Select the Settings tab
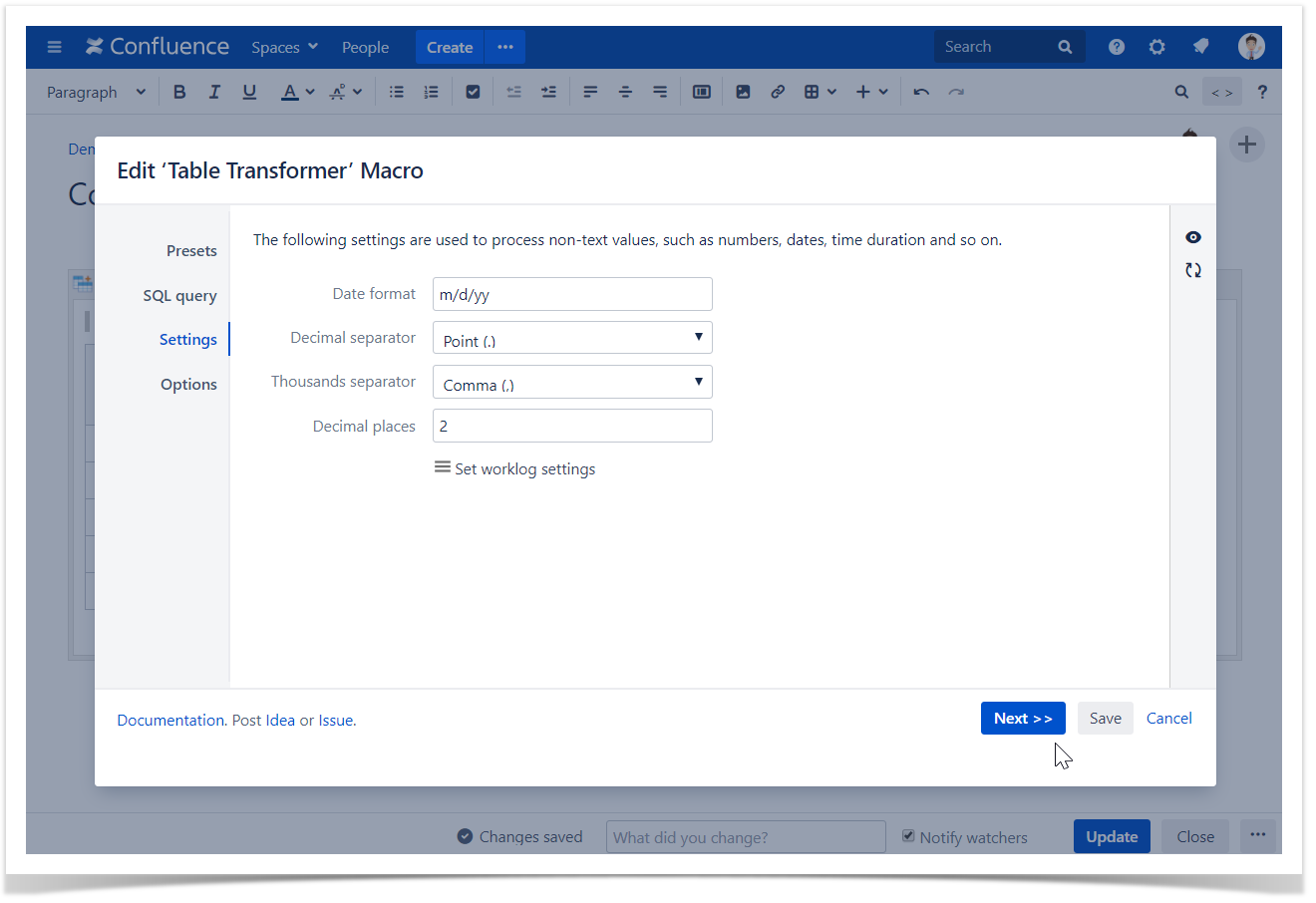 (187, 340)
